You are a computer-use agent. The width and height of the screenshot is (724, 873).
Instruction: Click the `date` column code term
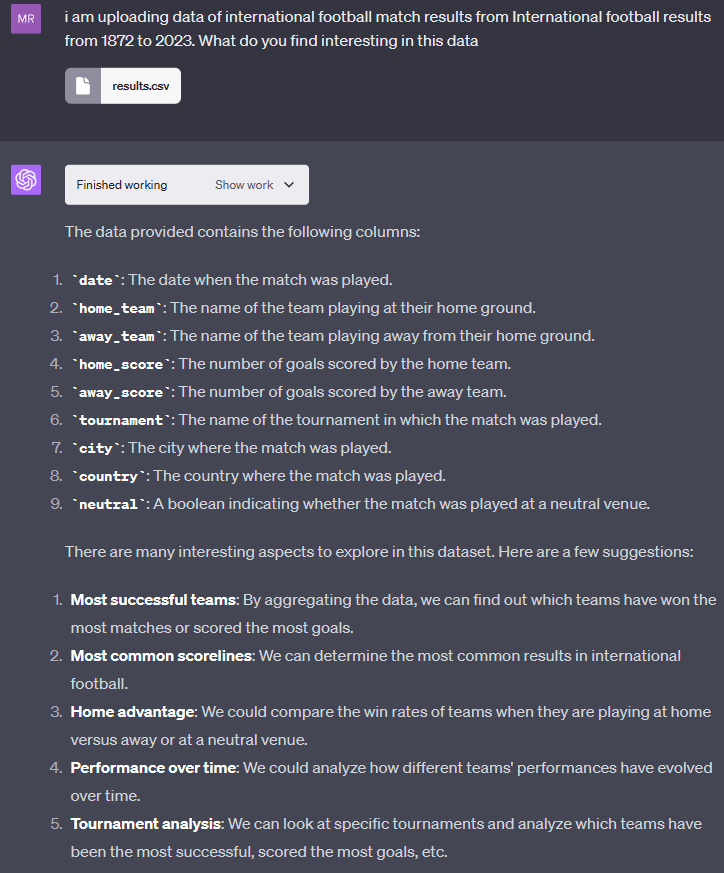click(96, 280)
